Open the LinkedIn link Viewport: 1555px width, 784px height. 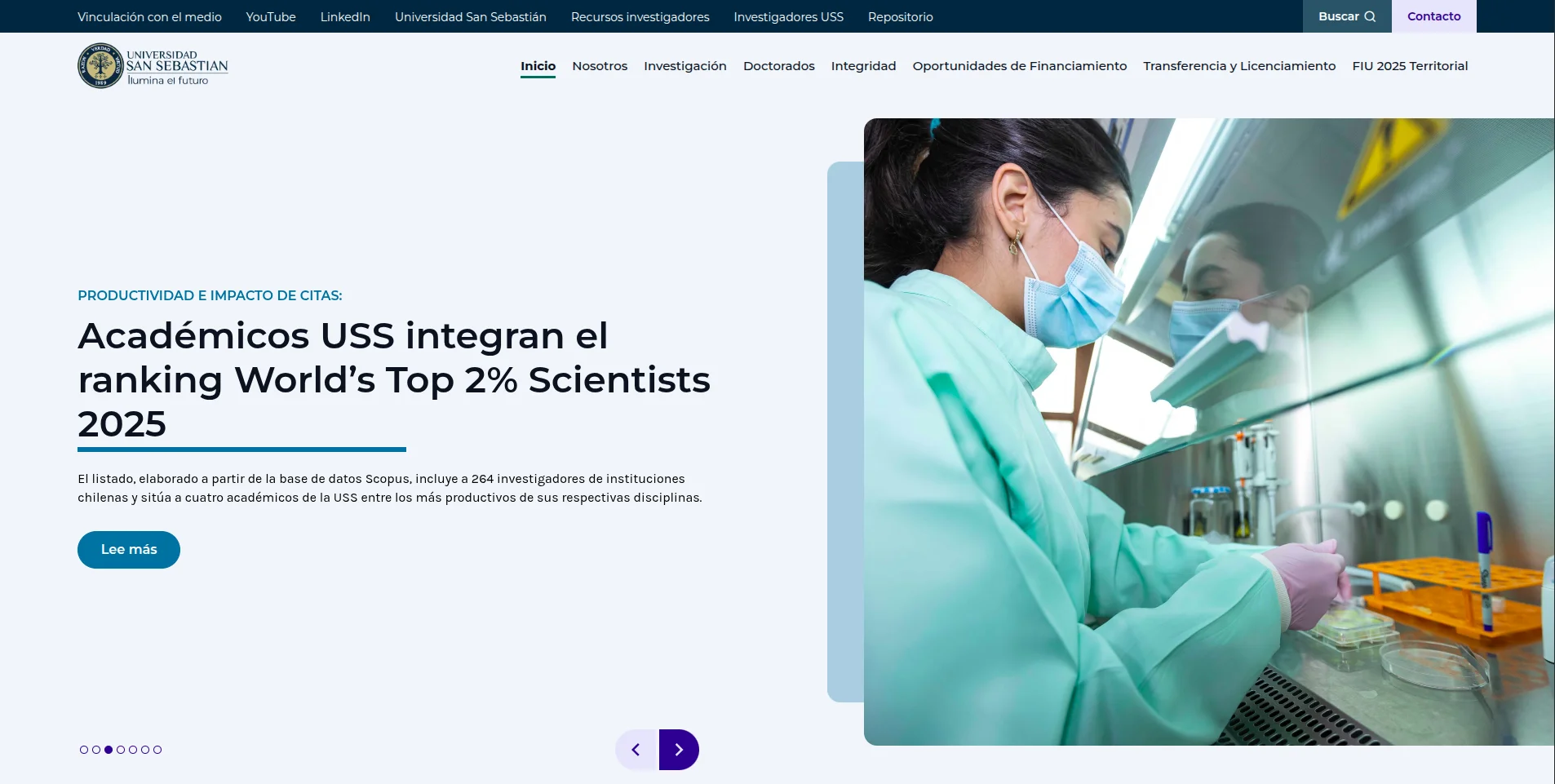[345, 17]
